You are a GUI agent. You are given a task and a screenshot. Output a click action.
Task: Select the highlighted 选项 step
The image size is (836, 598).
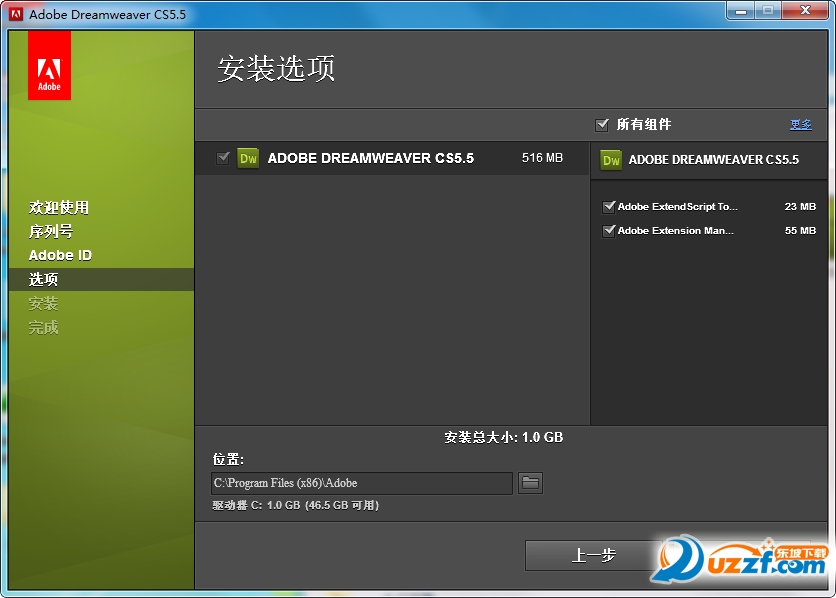pos(101,279)
